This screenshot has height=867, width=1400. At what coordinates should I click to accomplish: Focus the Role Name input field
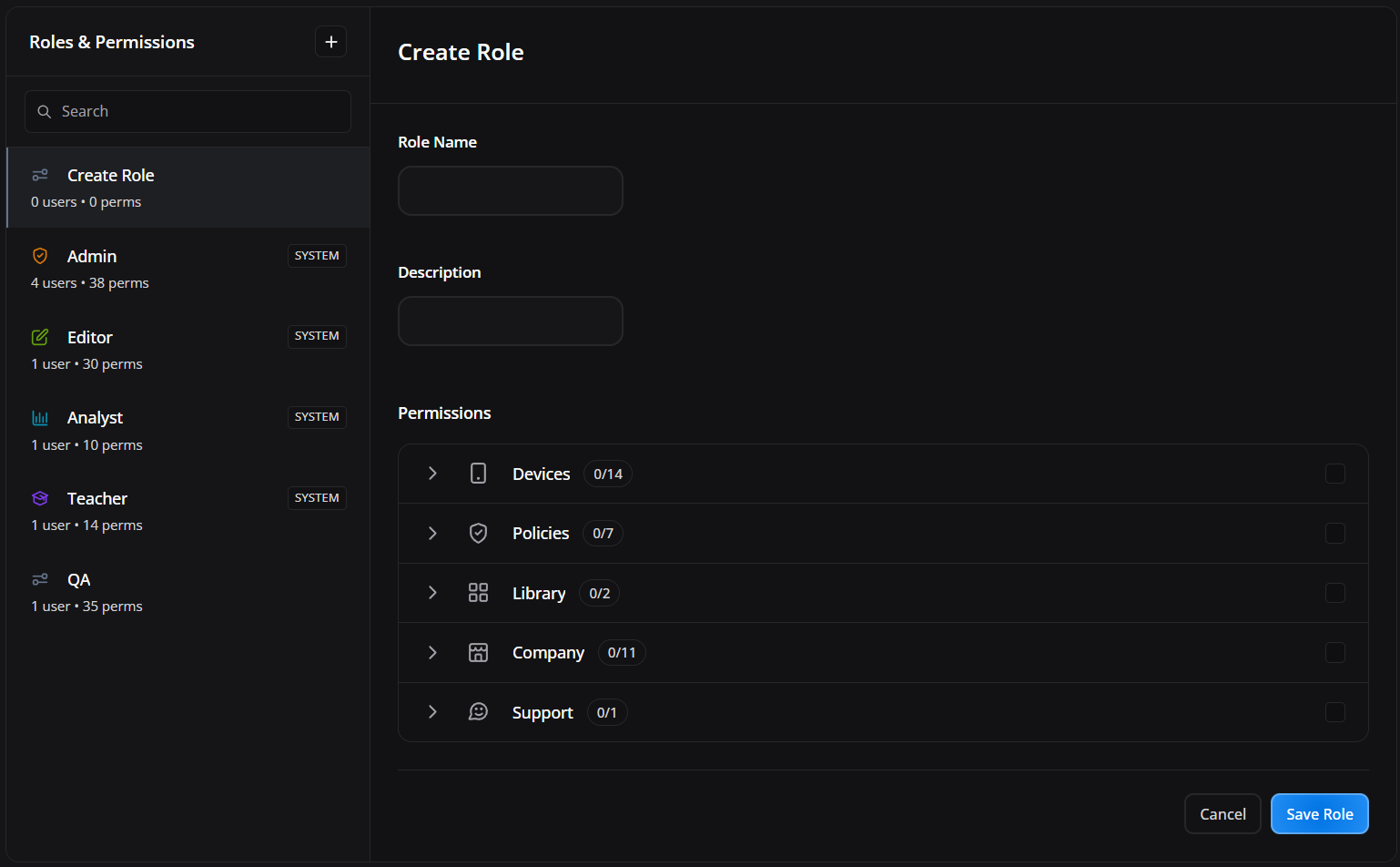511,190
